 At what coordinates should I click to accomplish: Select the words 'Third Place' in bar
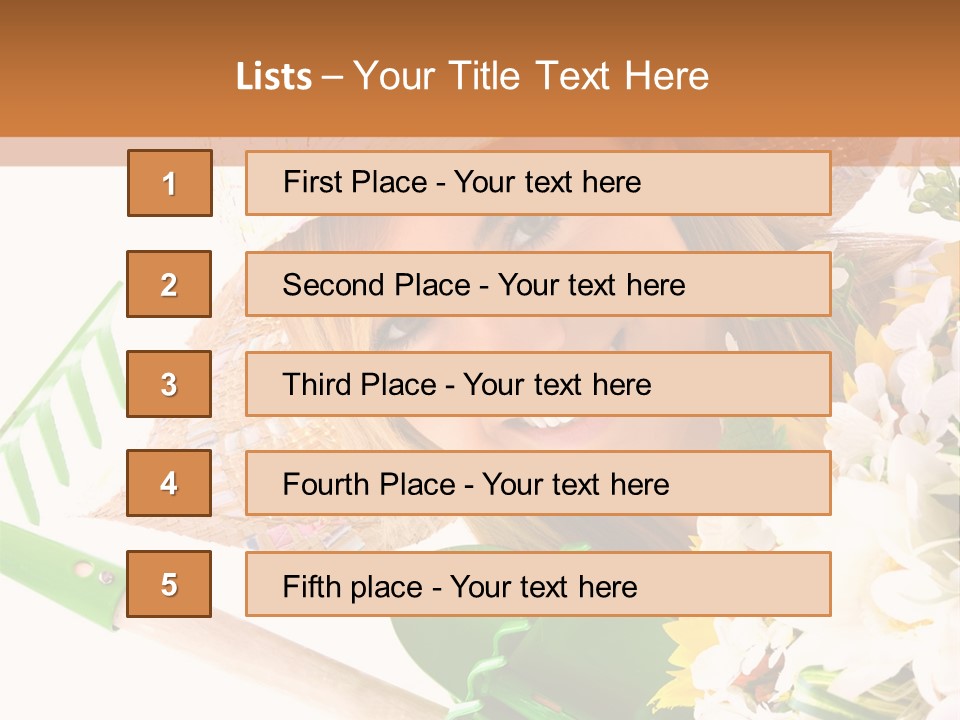pos(359,384)
